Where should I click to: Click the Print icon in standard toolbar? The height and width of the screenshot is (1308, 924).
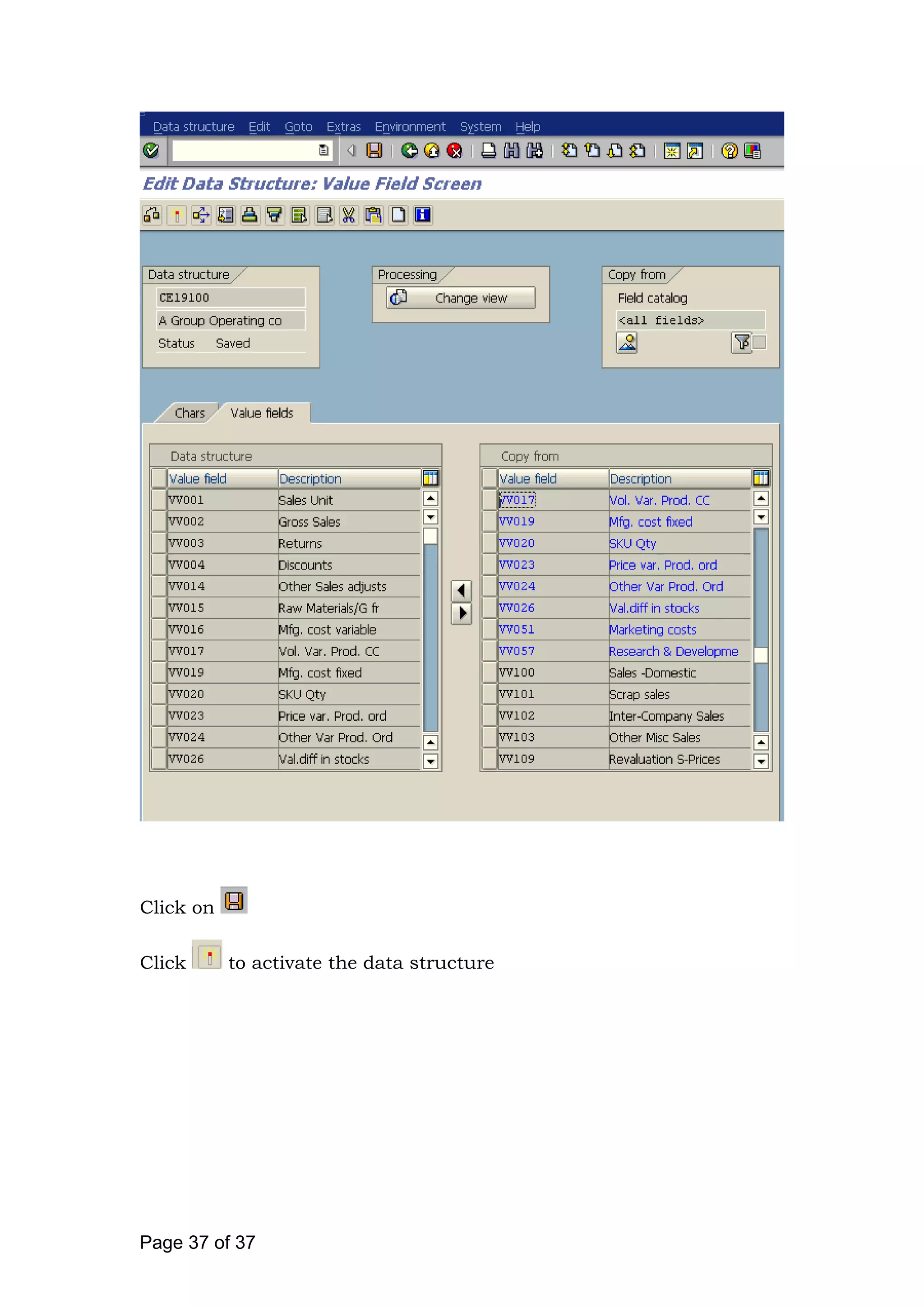click(x=489, y=150)
